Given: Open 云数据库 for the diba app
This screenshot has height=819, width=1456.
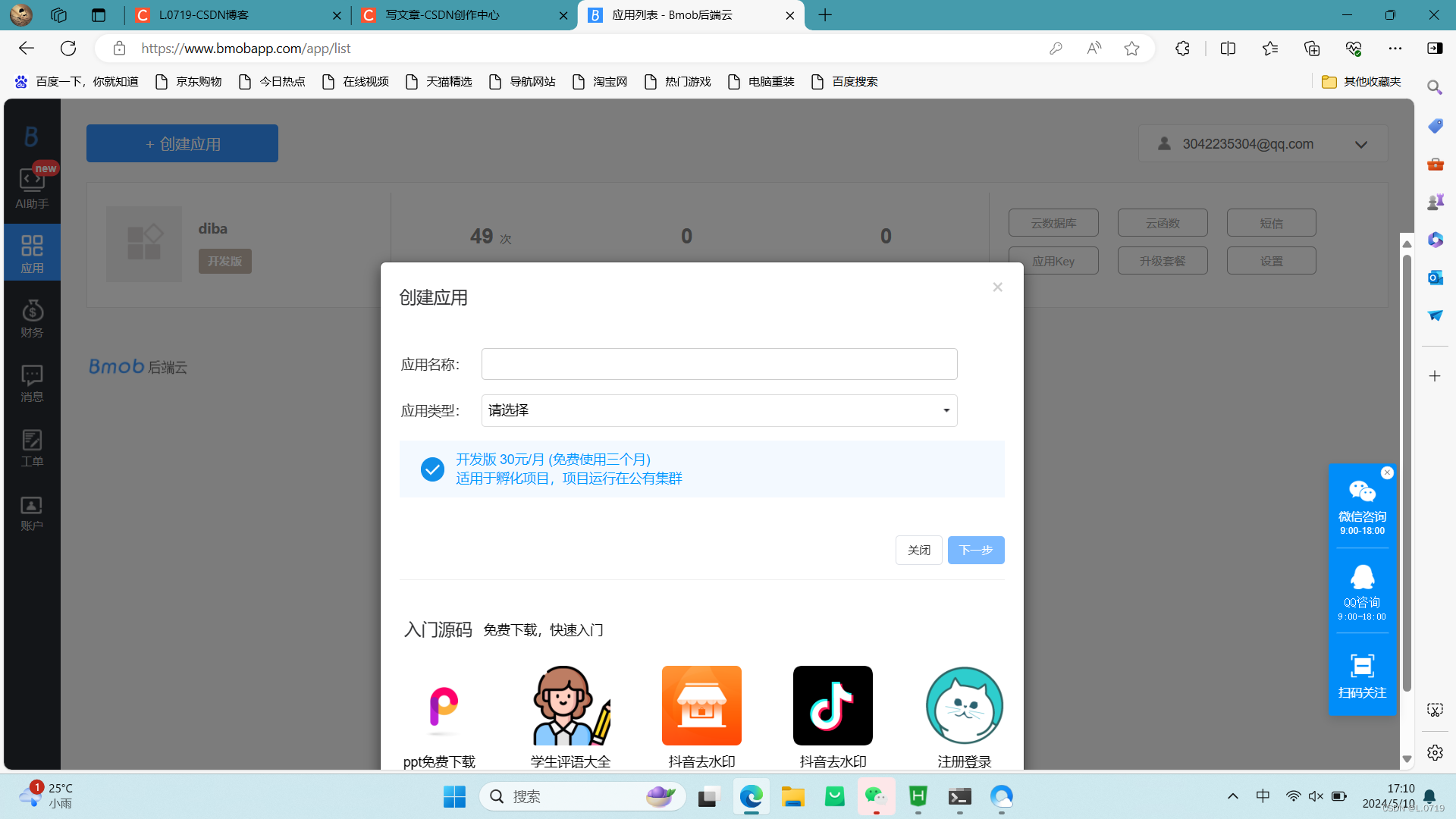Looking at the screenshot, I should click(x=1054, y=222).
